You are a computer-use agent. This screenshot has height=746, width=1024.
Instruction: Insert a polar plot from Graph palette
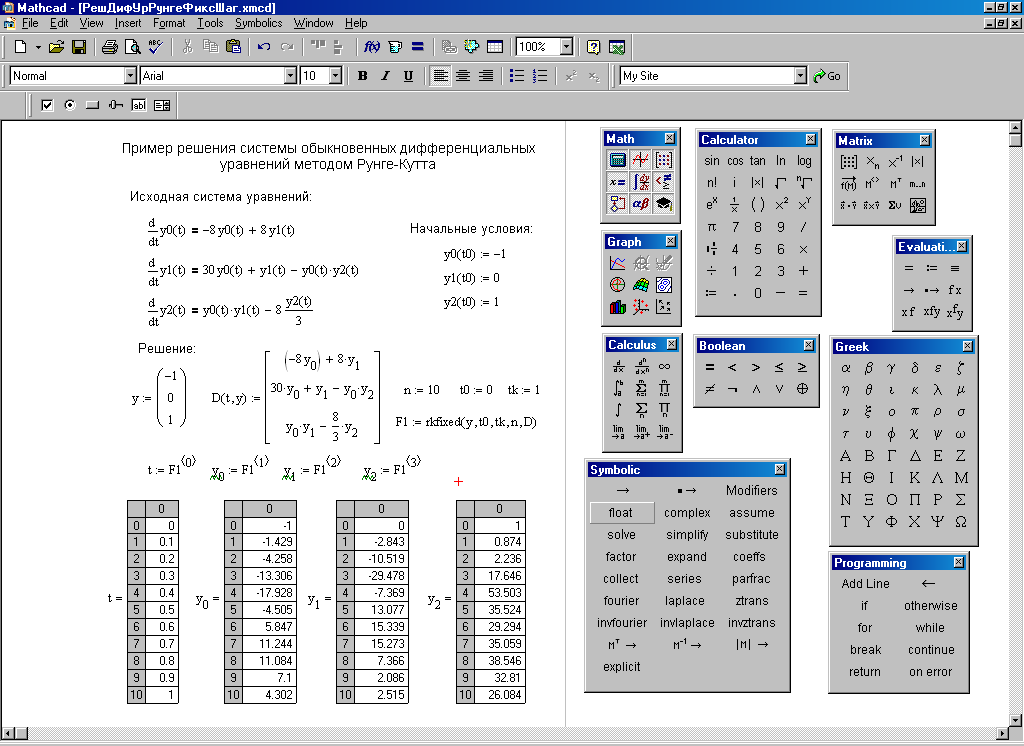click(x=617, y=285)
